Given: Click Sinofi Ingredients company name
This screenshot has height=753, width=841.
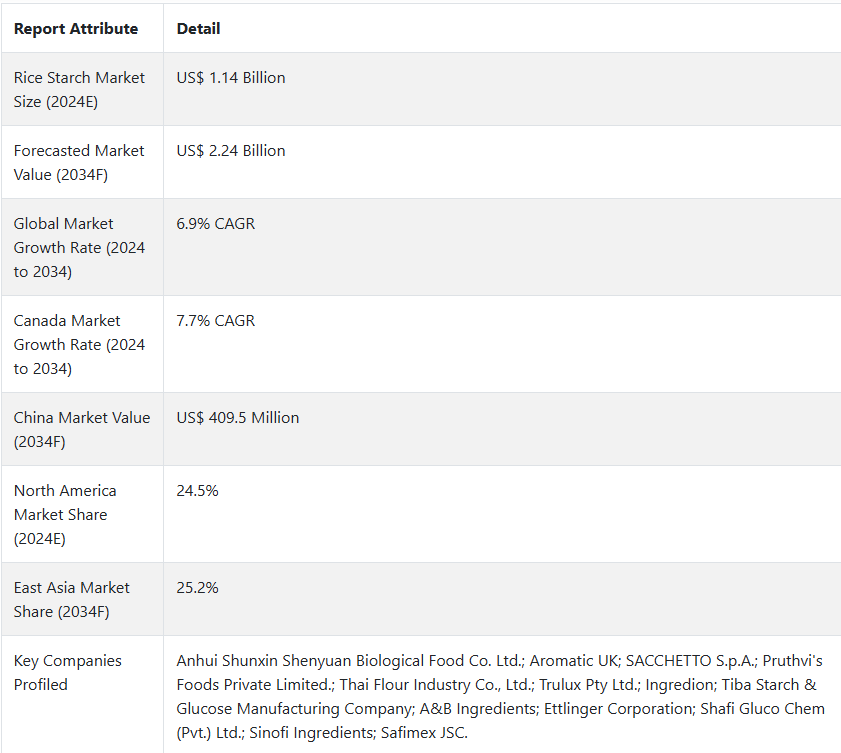Looking at the screenshot, I should point(312,733).
